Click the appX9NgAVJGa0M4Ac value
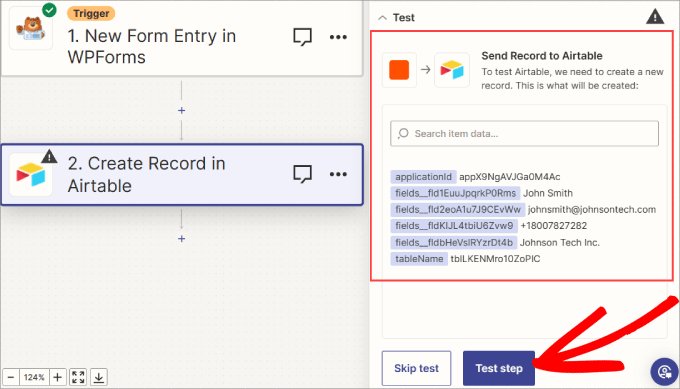The image size is (680, 389). pyautogui.click(x=510, y=177)
